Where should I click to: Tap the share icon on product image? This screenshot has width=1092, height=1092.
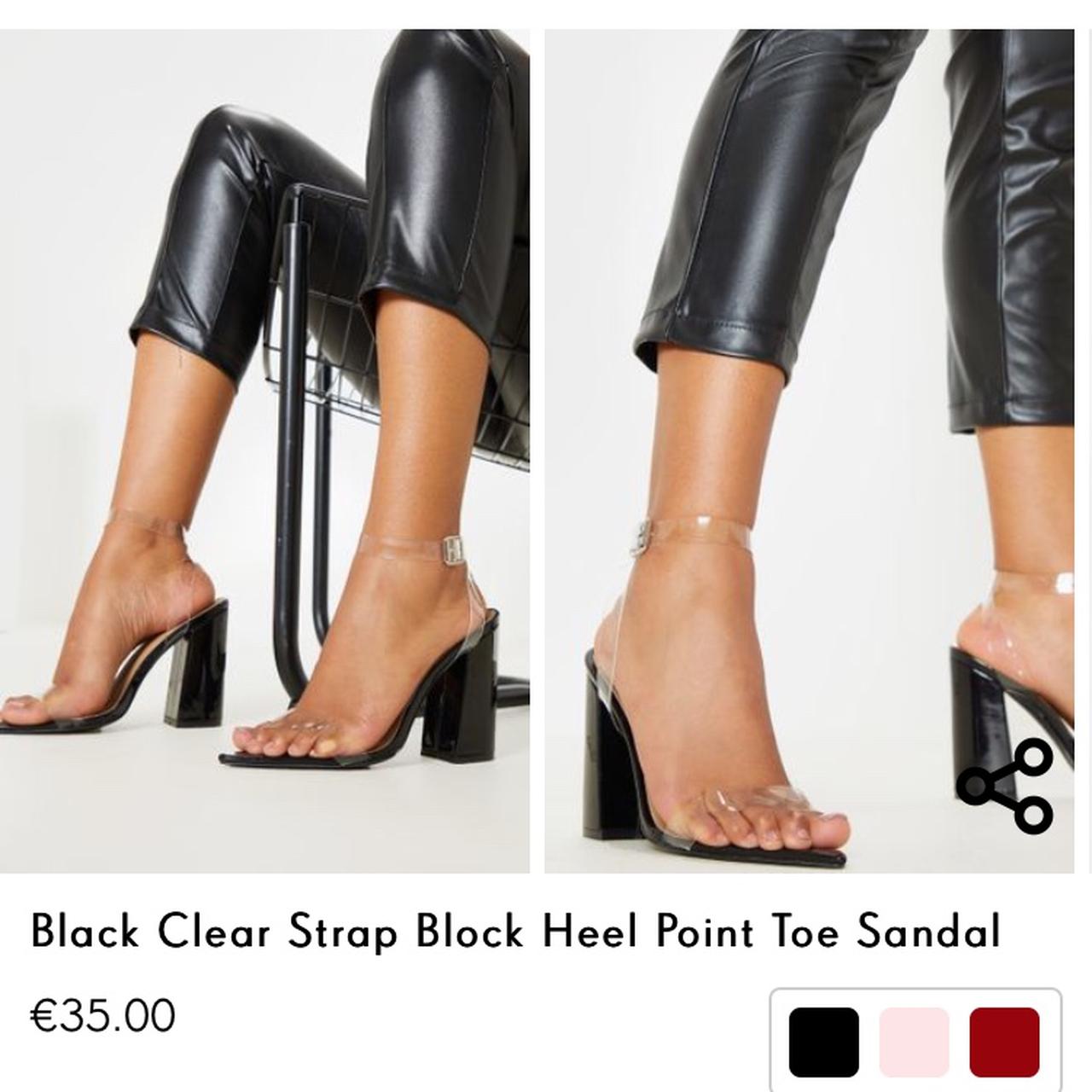tap(1005, 785)
